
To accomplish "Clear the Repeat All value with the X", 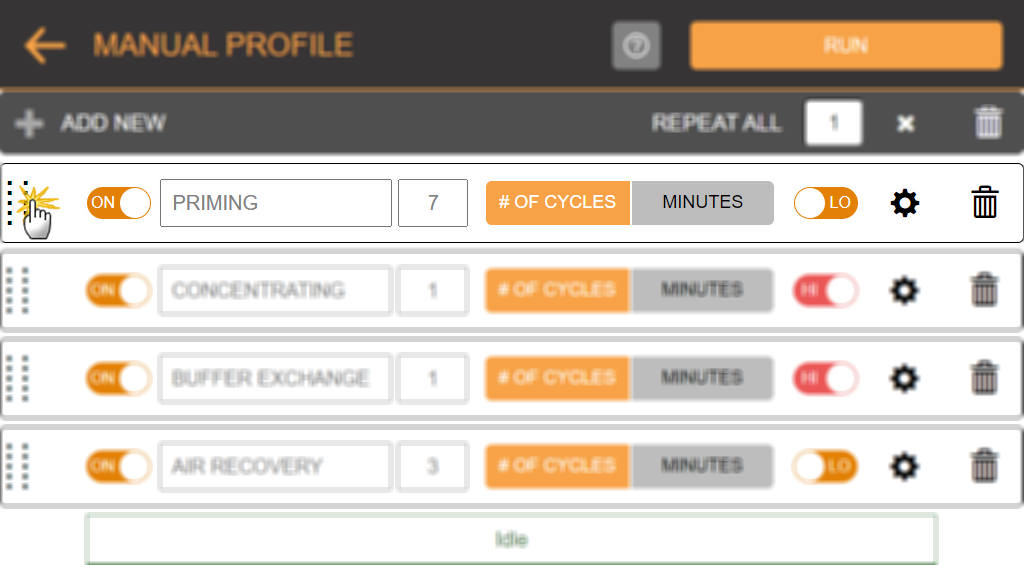I will coord(905,123).
